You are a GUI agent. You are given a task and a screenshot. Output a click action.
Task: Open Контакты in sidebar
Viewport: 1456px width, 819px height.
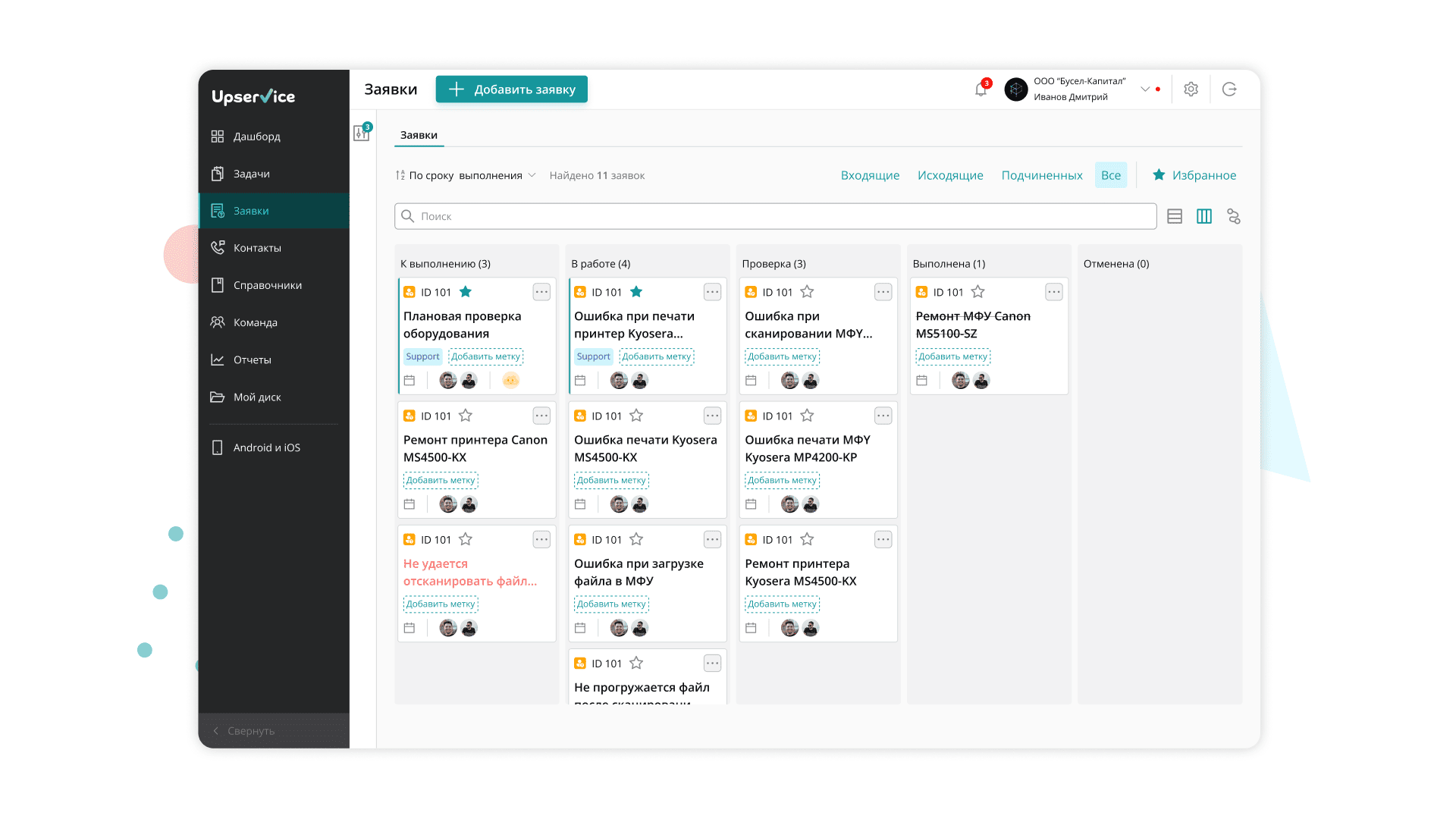[274, 248]
